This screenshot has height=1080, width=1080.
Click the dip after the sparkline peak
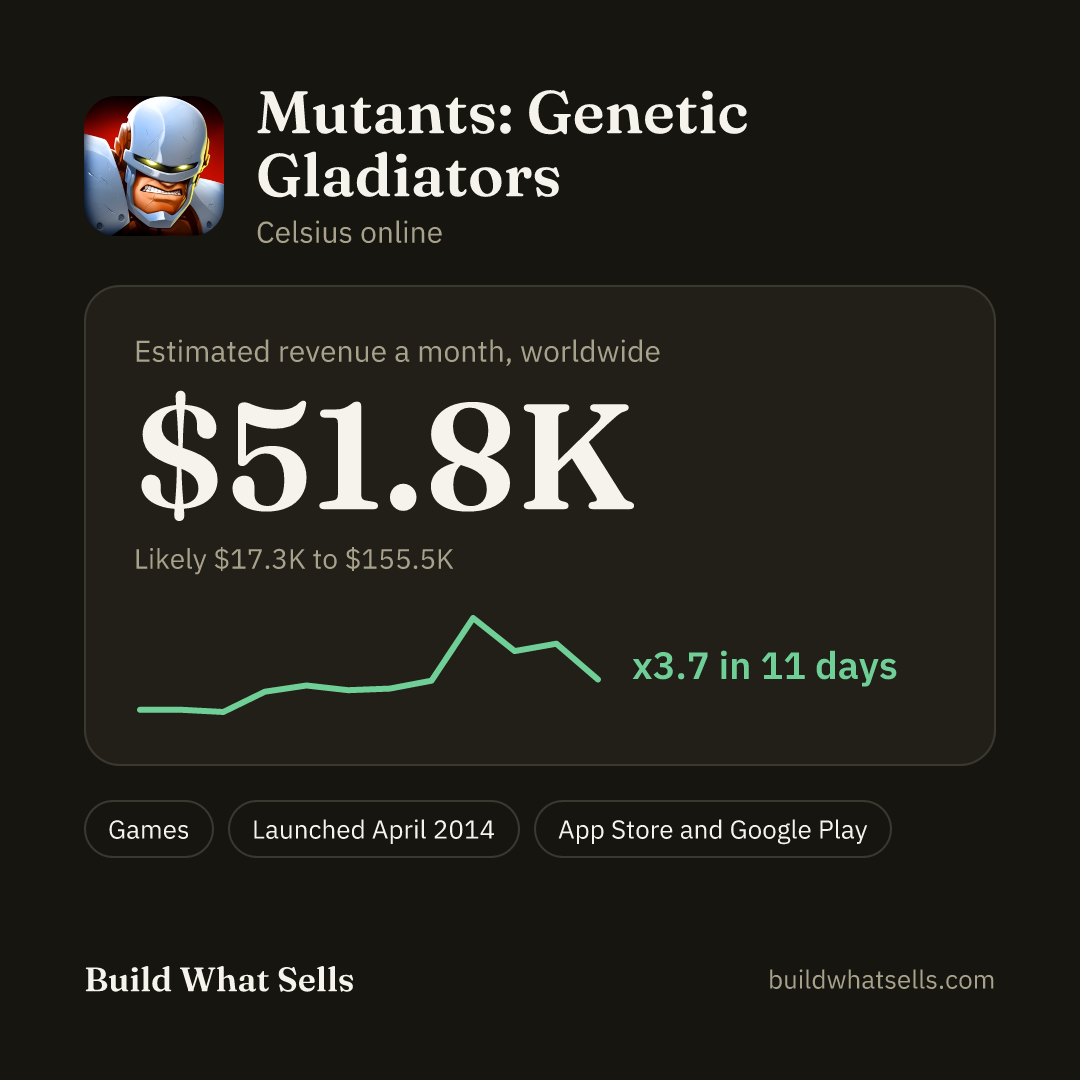coord(515,650)
